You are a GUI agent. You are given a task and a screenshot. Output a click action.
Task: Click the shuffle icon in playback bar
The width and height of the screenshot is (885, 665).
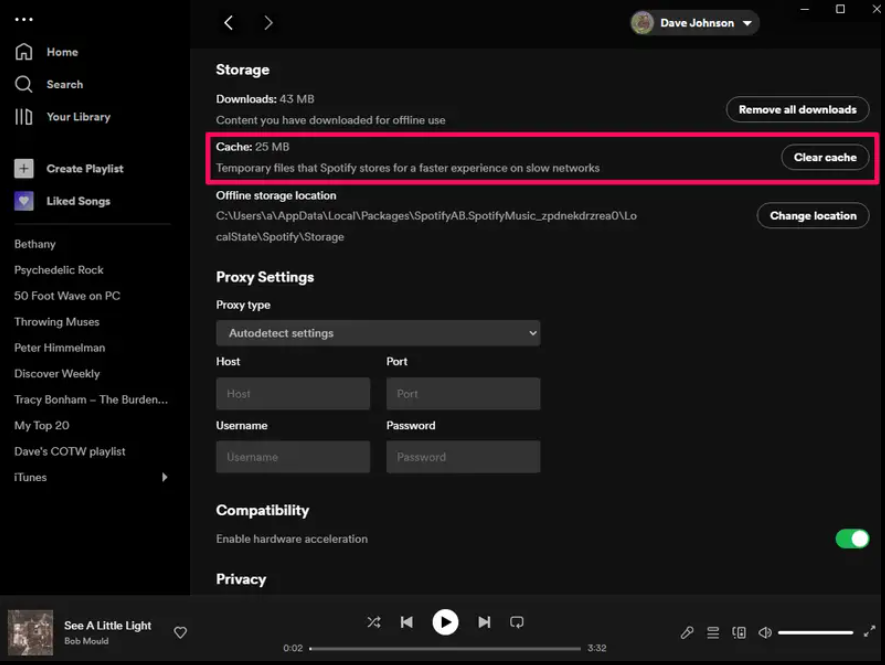pos(373,622)
